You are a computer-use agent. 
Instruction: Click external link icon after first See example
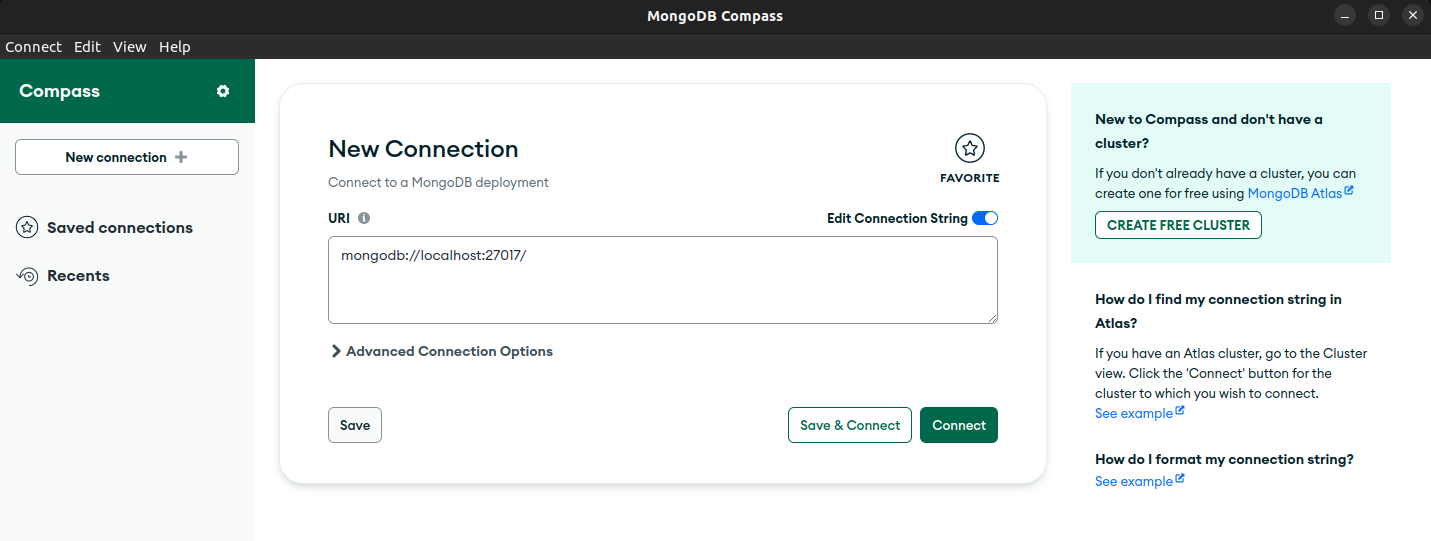tap(1180, 411)
